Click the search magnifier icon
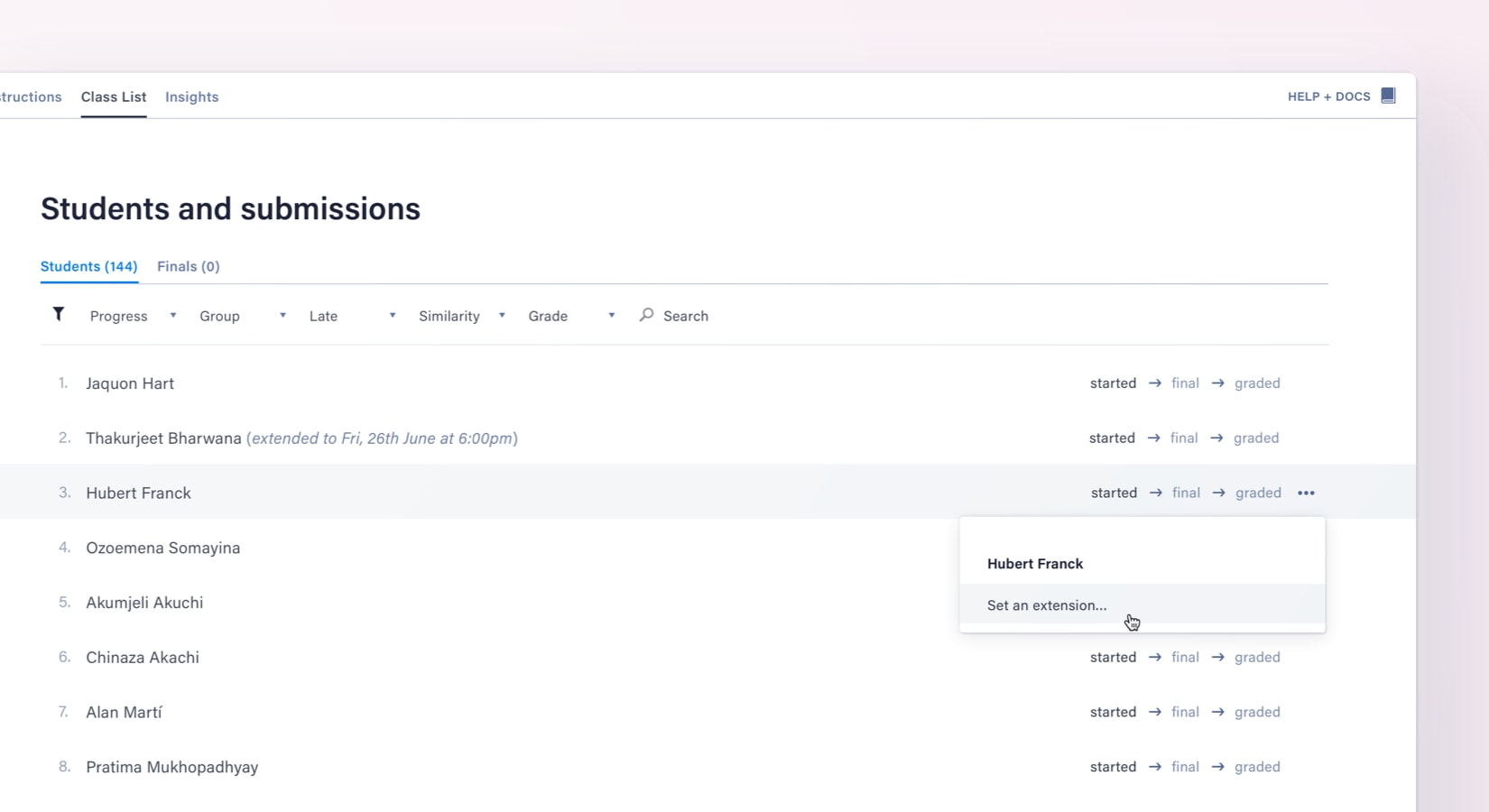This screenshot has width=1489, height=812. click(x=646, y=315)
